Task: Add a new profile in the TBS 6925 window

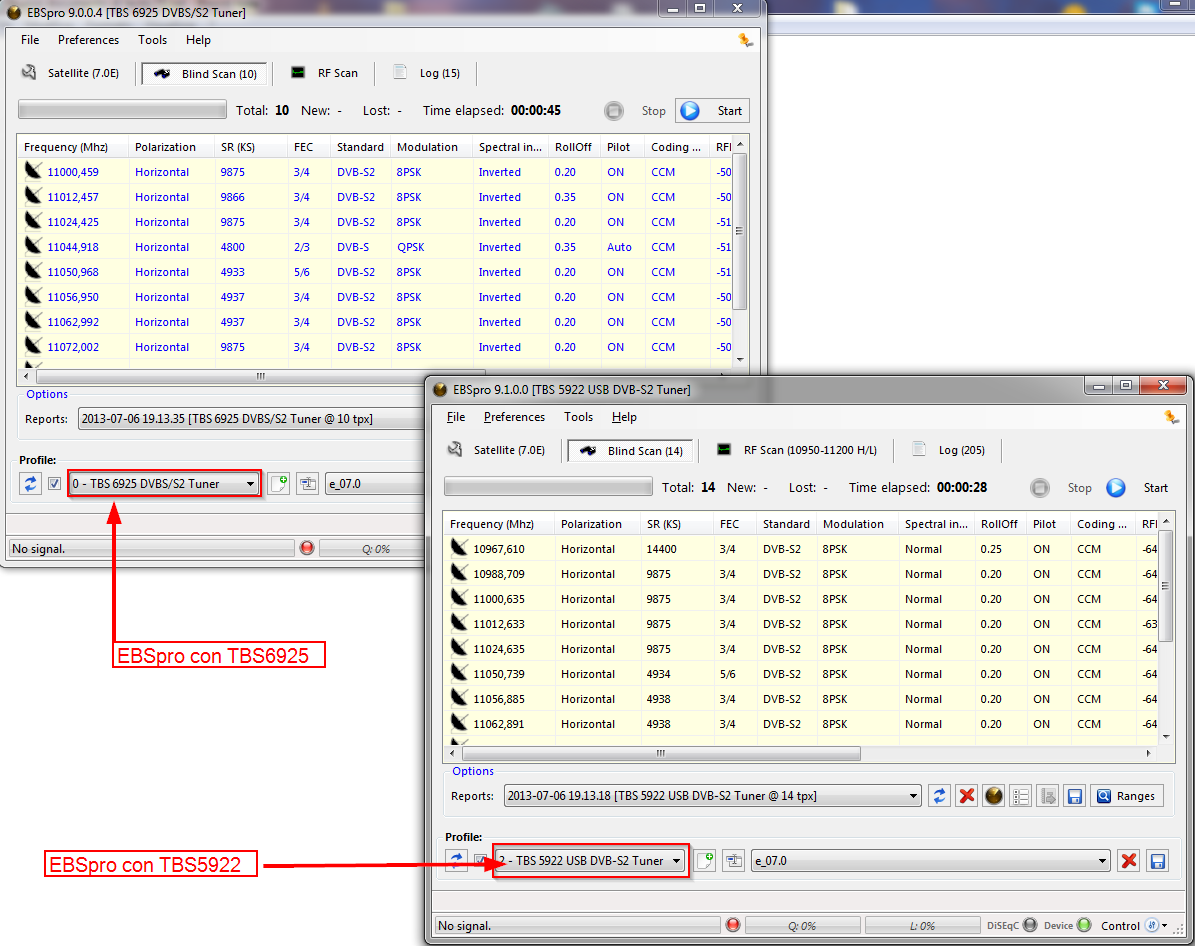Action: click(279, 483)
